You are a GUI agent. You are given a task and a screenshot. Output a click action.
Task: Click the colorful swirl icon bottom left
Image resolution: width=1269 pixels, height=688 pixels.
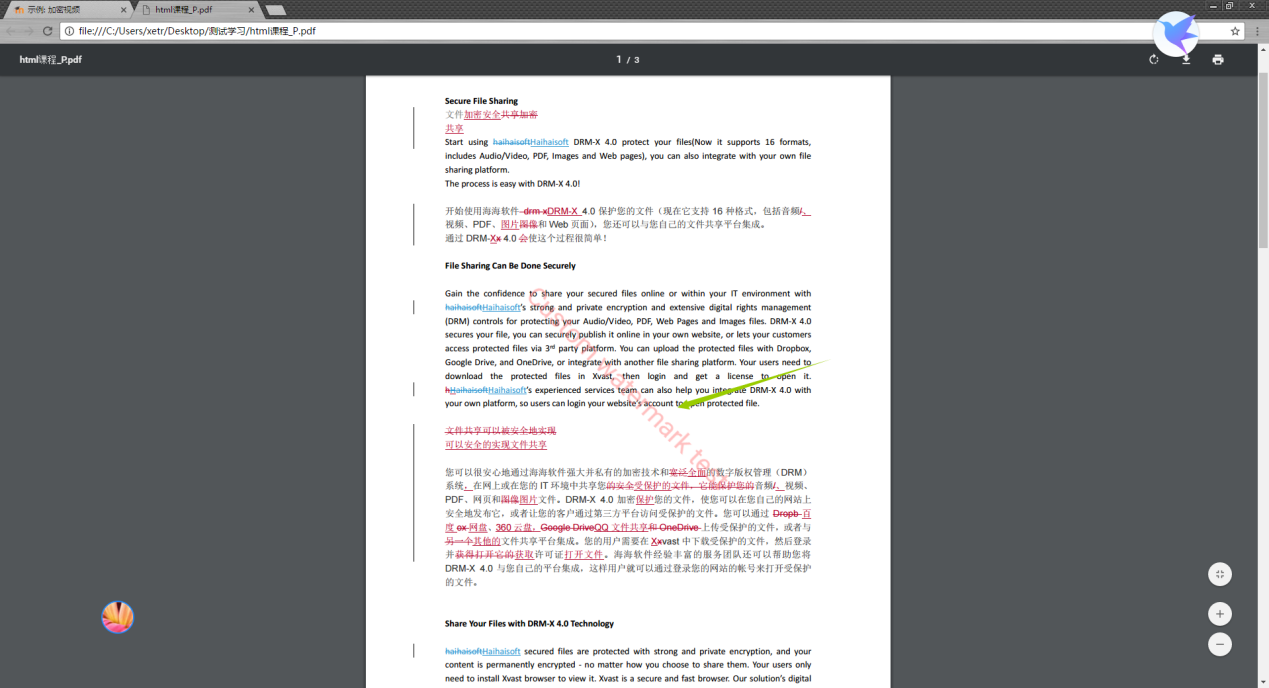click(117, 617)
